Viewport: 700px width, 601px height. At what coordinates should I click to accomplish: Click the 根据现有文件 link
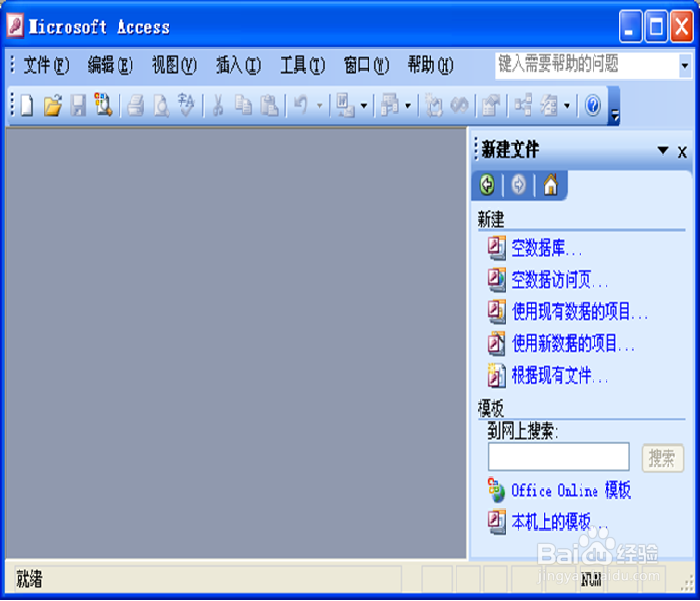coord(559,376)
